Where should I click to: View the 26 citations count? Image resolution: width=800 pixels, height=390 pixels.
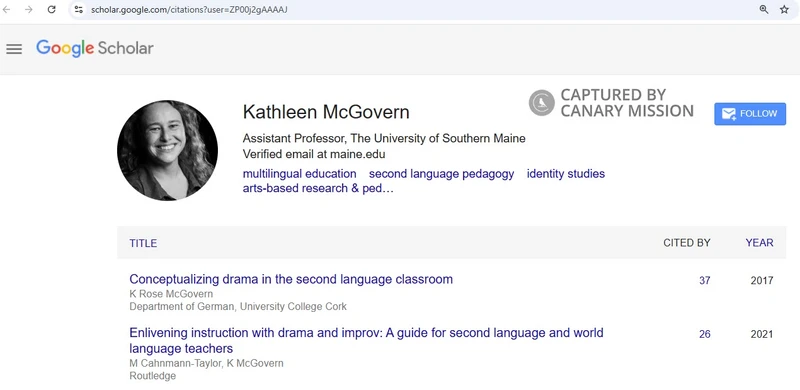pyautogui.click(x=705, y=334)
